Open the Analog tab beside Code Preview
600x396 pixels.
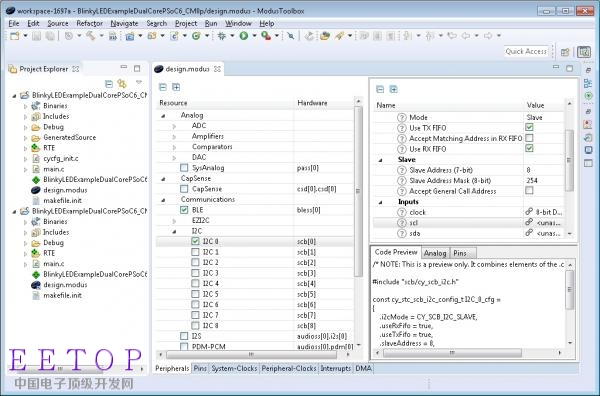tap(435, 253)
